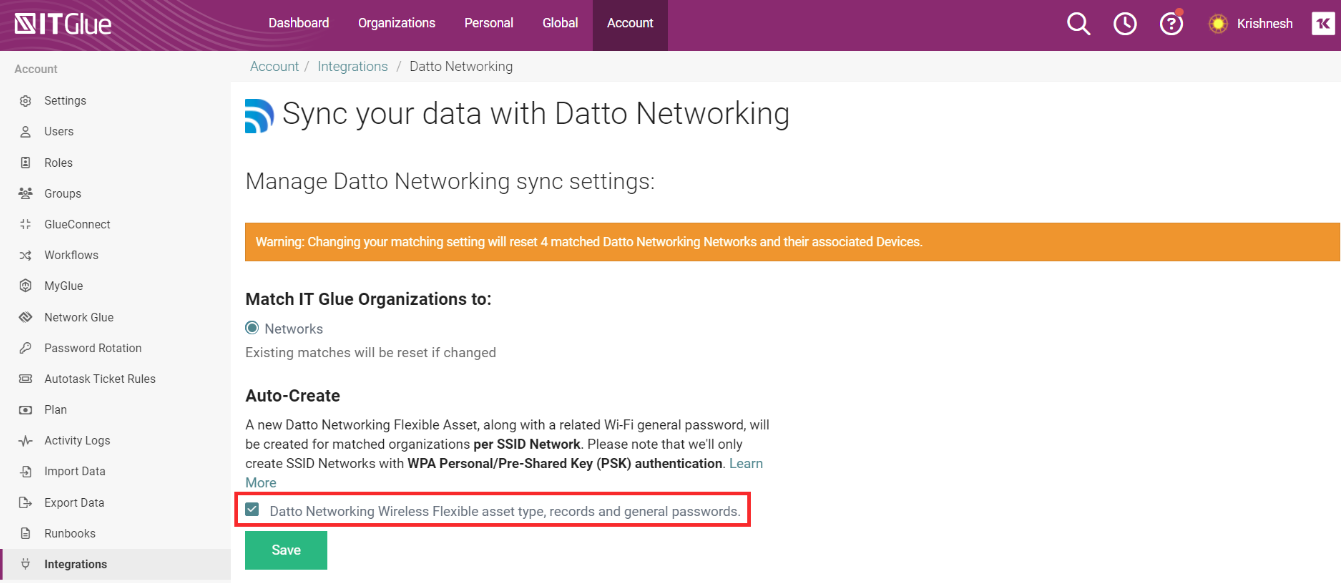1342x583 pixels.
Task: Open the recent history clock icon
Action: point(1125,23)
